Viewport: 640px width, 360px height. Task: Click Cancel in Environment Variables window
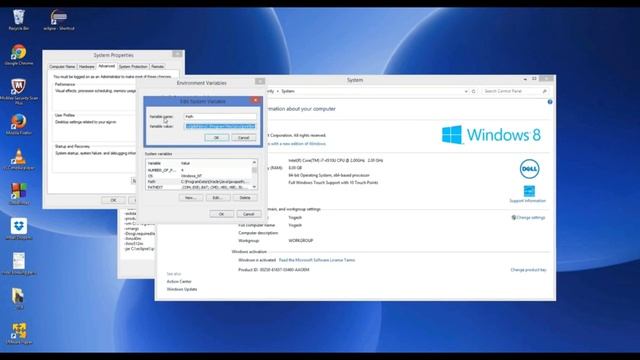pyautogui.click(x=249, y=214)
